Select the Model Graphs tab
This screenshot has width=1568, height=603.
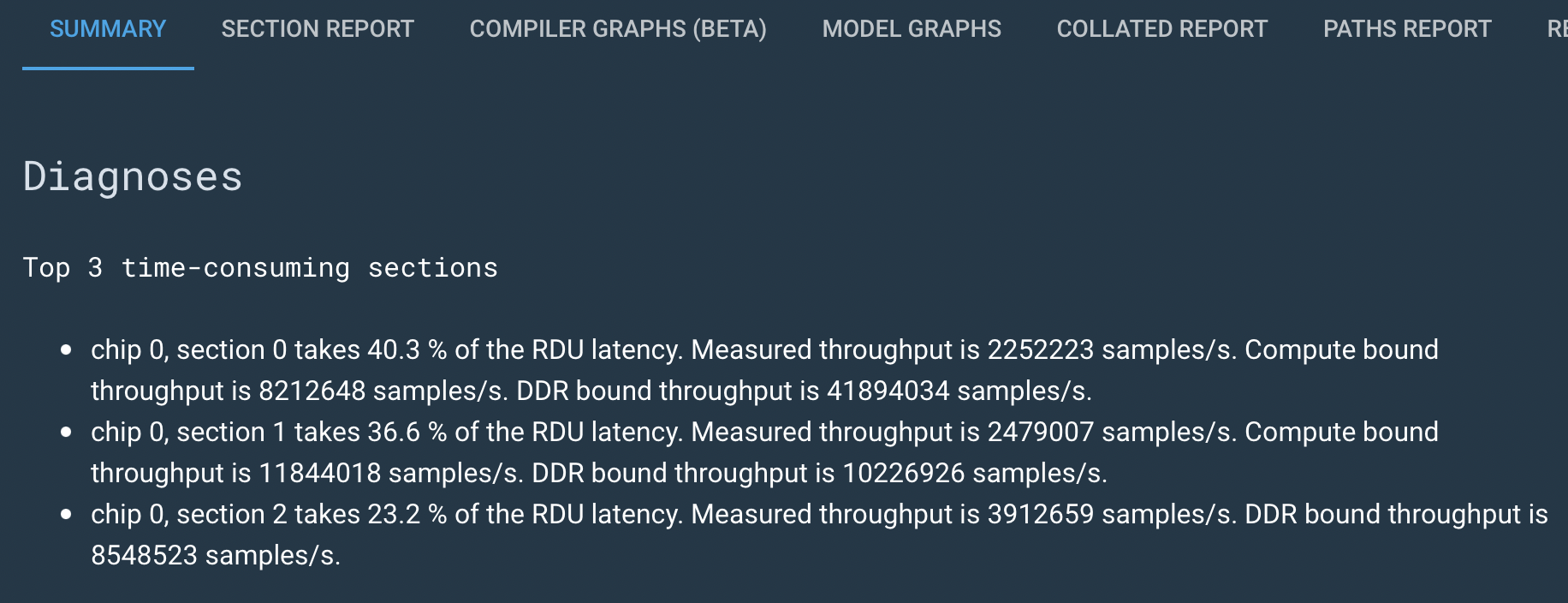(x=912, y=29)
